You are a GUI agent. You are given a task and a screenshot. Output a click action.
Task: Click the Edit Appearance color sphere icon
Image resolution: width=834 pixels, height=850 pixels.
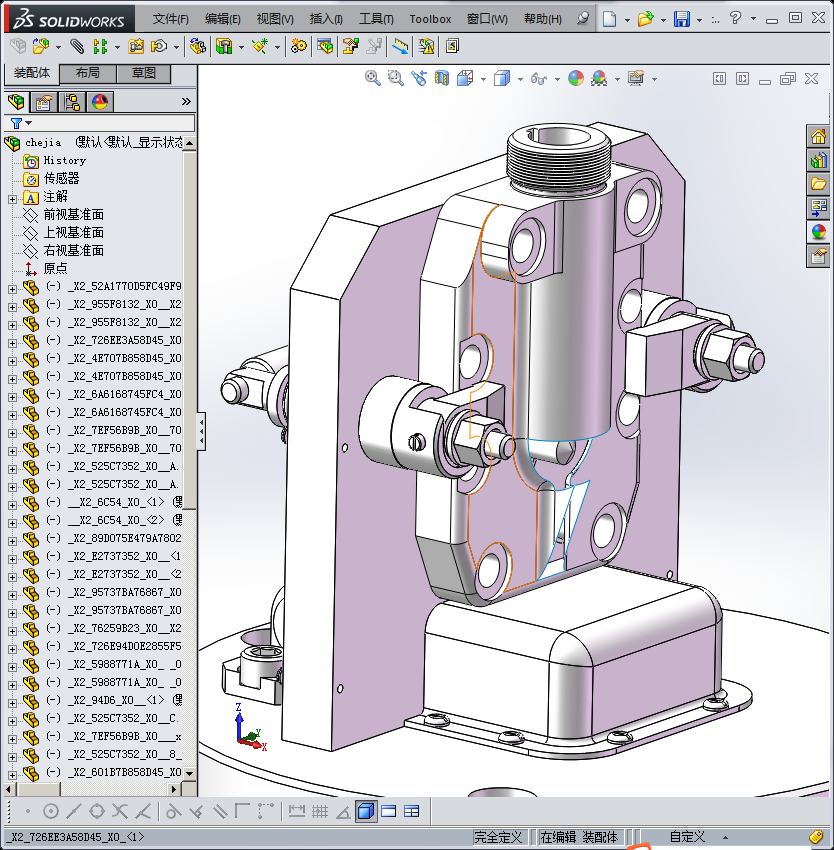pyautogui.click(x=575, y=78)
